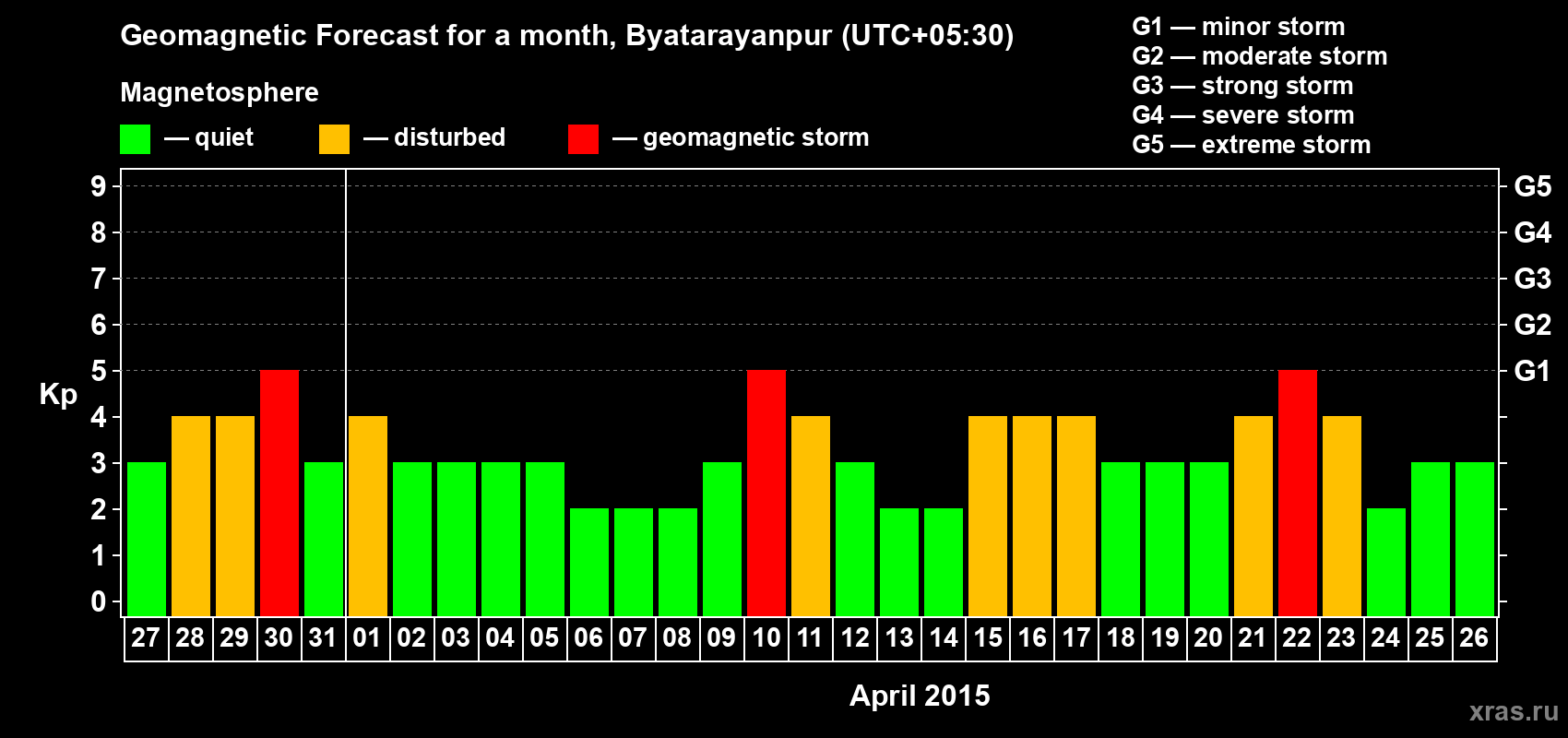This screenshot has width=1568, height=738.
Task: Click the green bar for day 09
Action: coord(722,540)
